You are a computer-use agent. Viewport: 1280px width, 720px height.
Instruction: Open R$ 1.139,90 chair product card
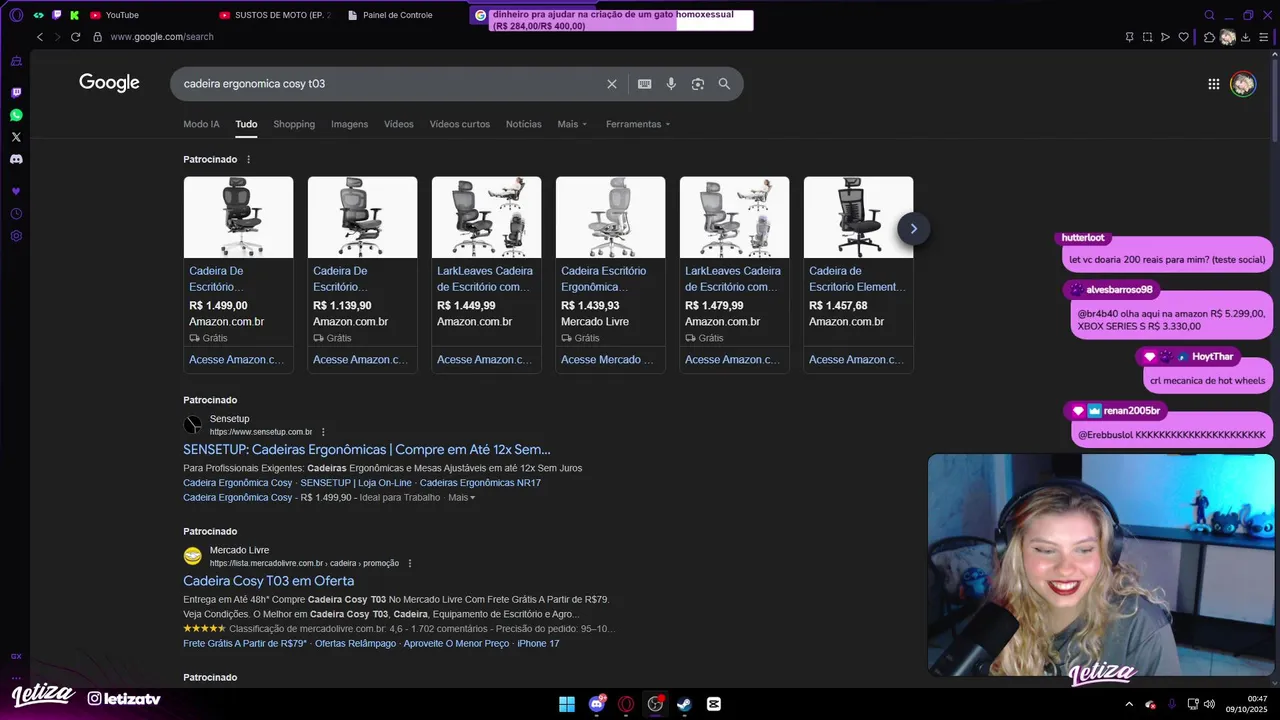click(x=362, y=274)
